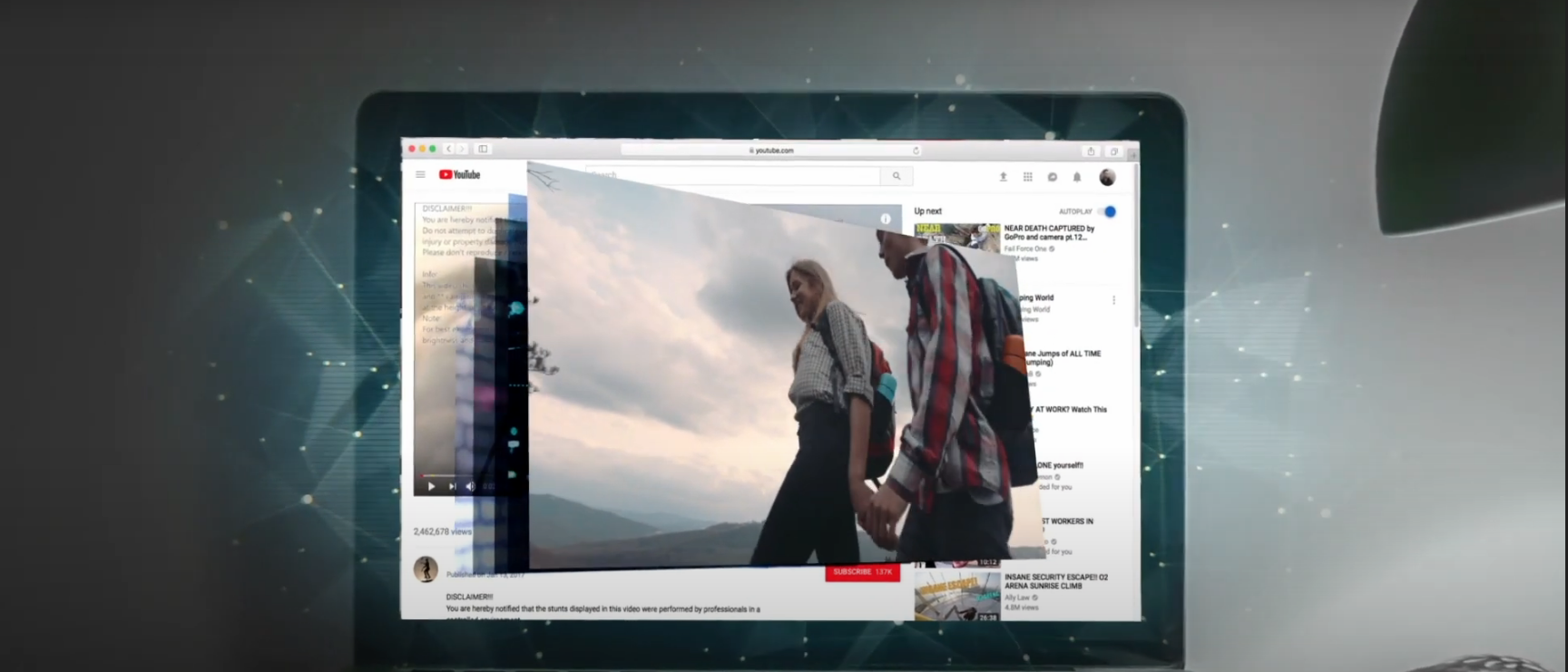The width and height of the screenshot is (1568, 672).
Task: Open the Fail Force One channel
Action: point(1025,248)
